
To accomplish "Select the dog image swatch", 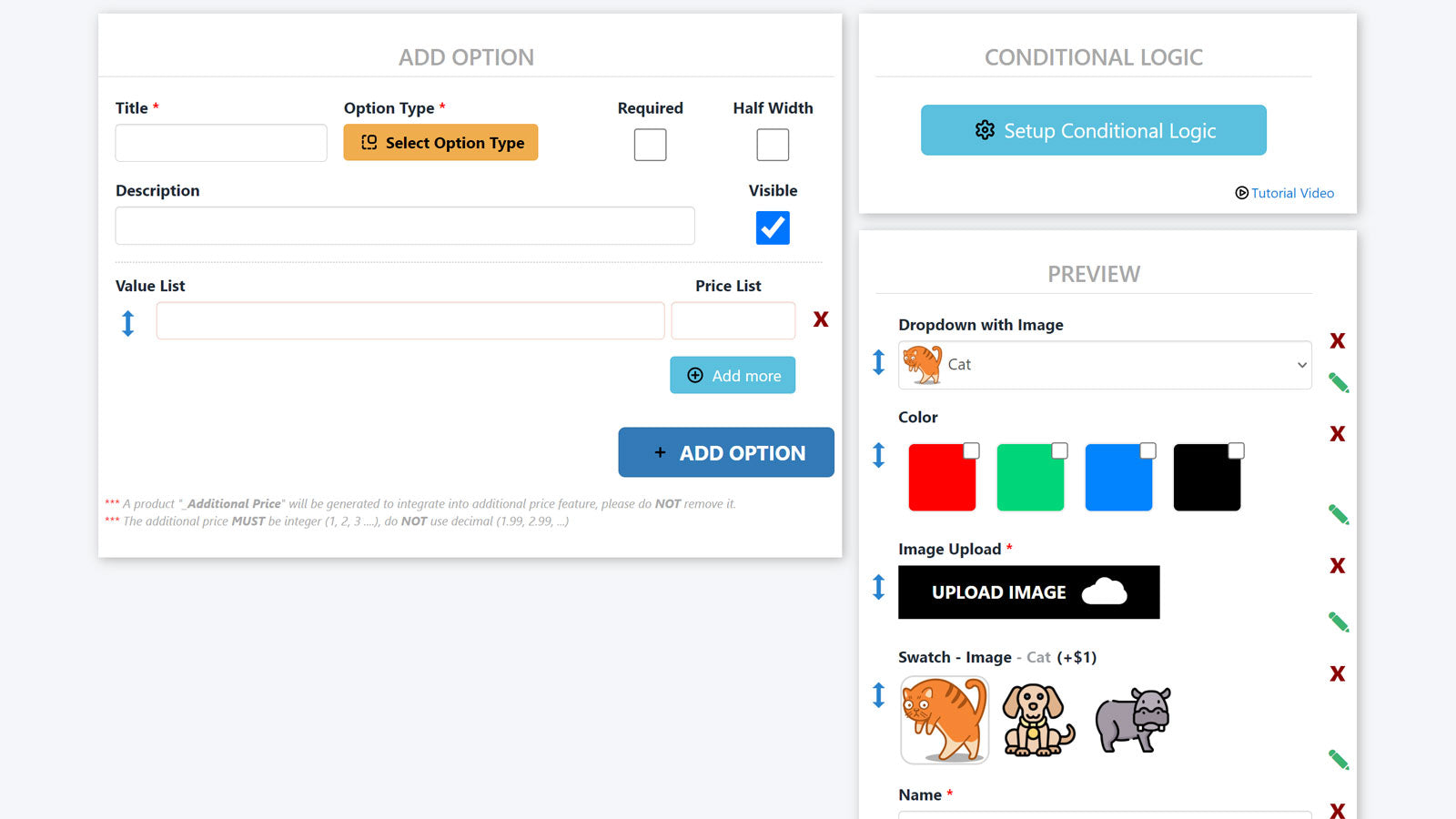I will pyautogui.click(x=1037, y=720).
